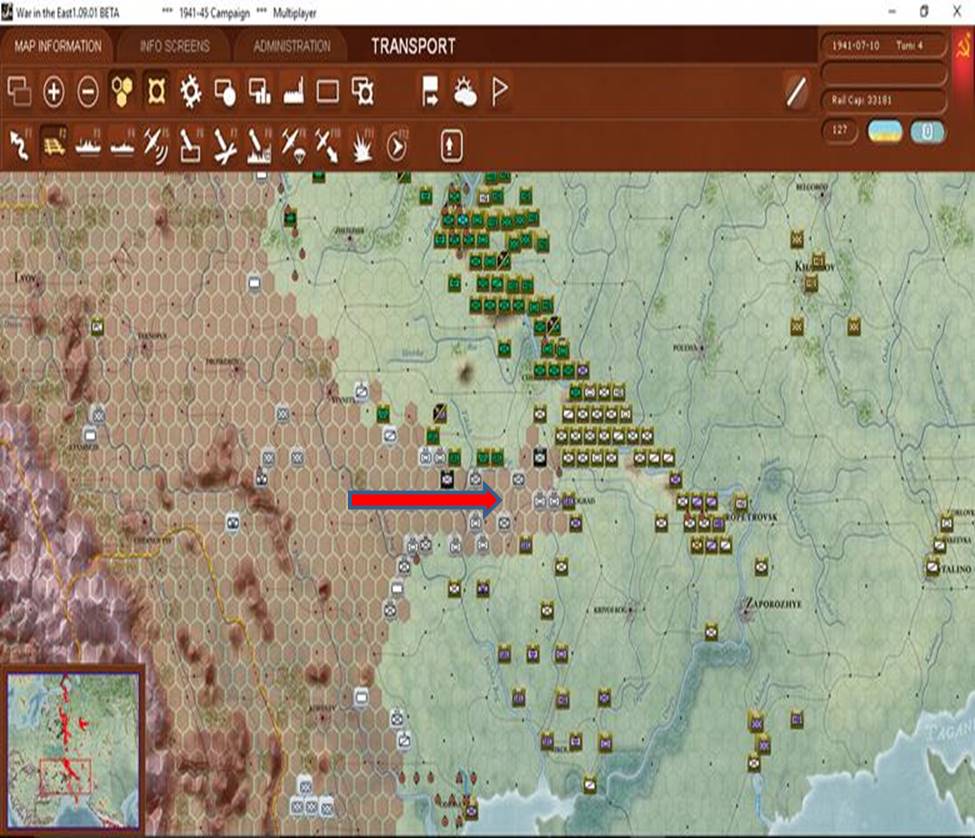975x838 pixels.
Task: Click the diagonal line pencil icon
Action: [x=797, y=92]
